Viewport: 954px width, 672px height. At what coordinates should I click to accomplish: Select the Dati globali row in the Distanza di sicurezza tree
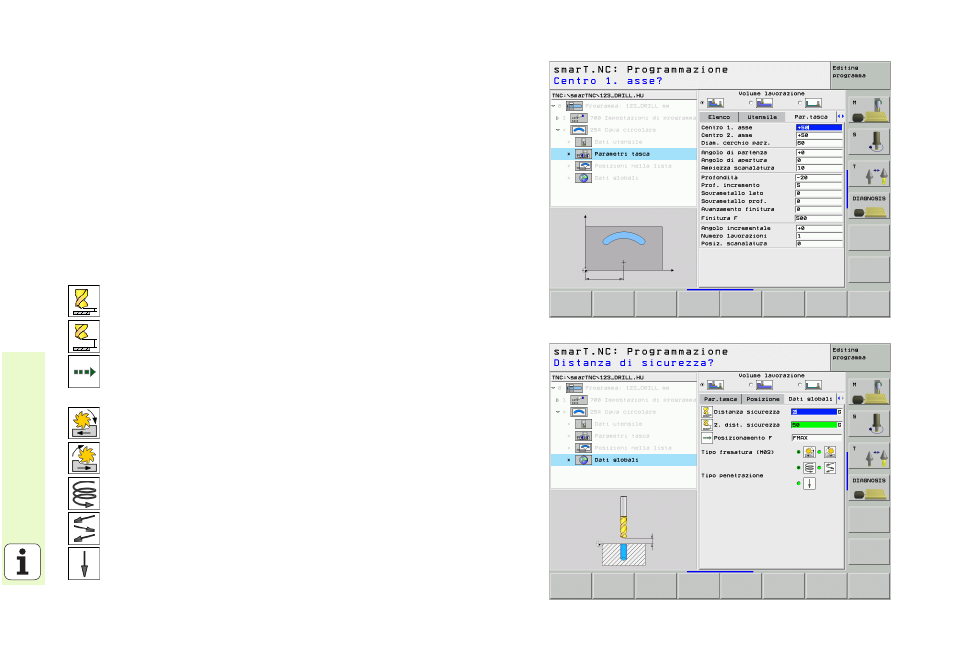click(x=624, y=460)
